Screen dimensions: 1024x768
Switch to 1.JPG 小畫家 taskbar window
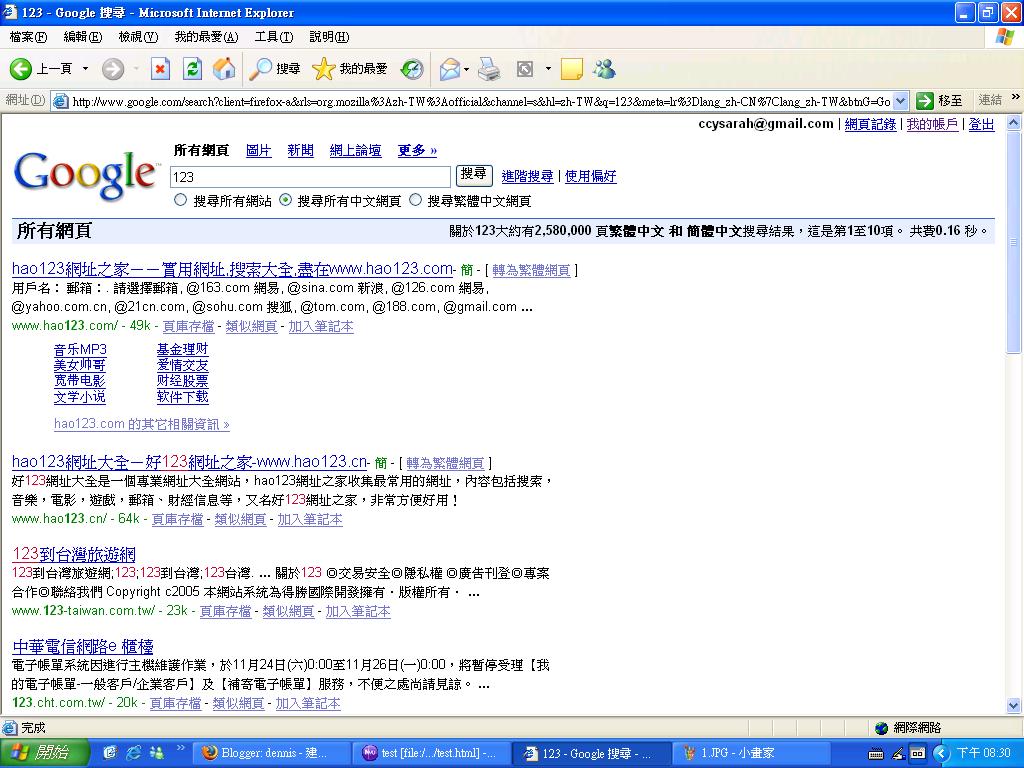[x=750, y=753]
